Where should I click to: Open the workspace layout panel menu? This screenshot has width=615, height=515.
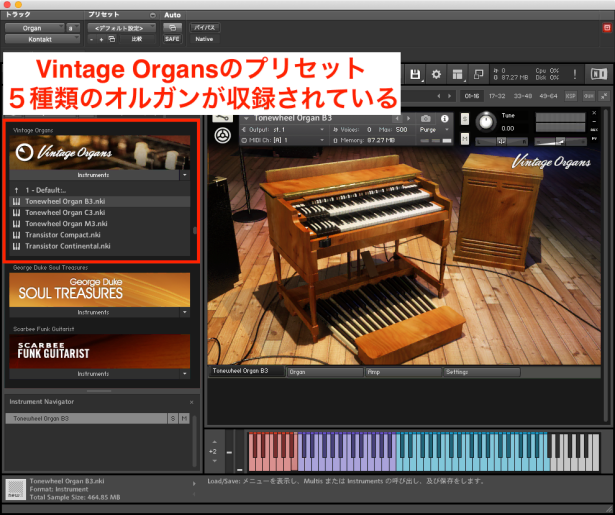click(457, 74)
